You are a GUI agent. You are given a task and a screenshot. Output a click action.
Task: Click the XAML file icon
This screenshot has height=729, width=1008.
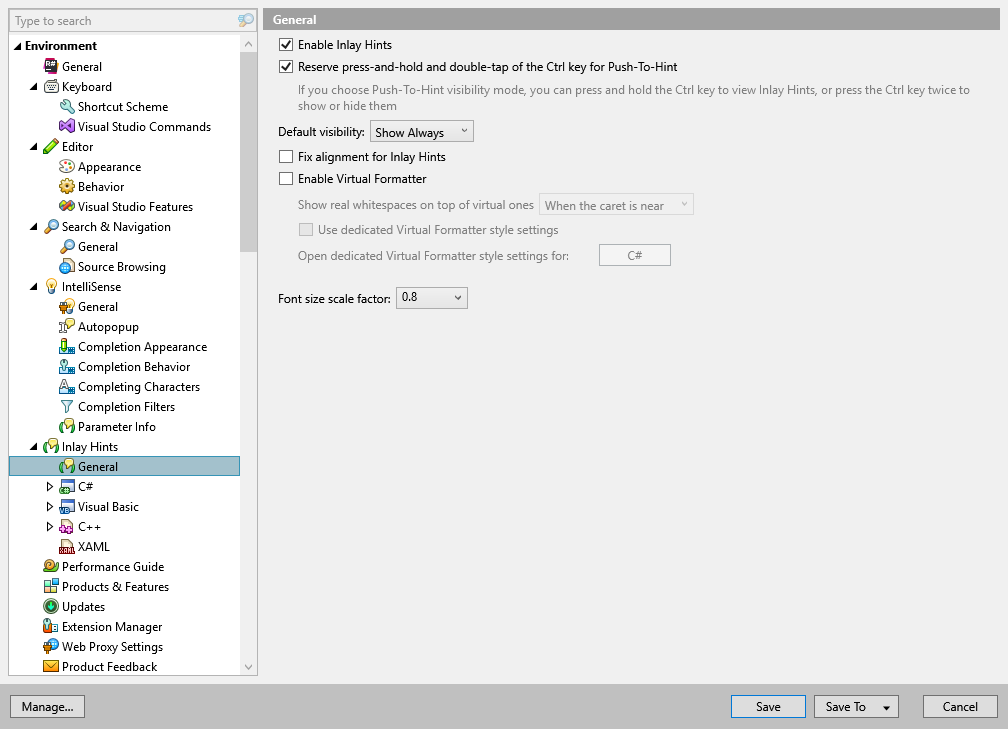click(x=67, y=546)
